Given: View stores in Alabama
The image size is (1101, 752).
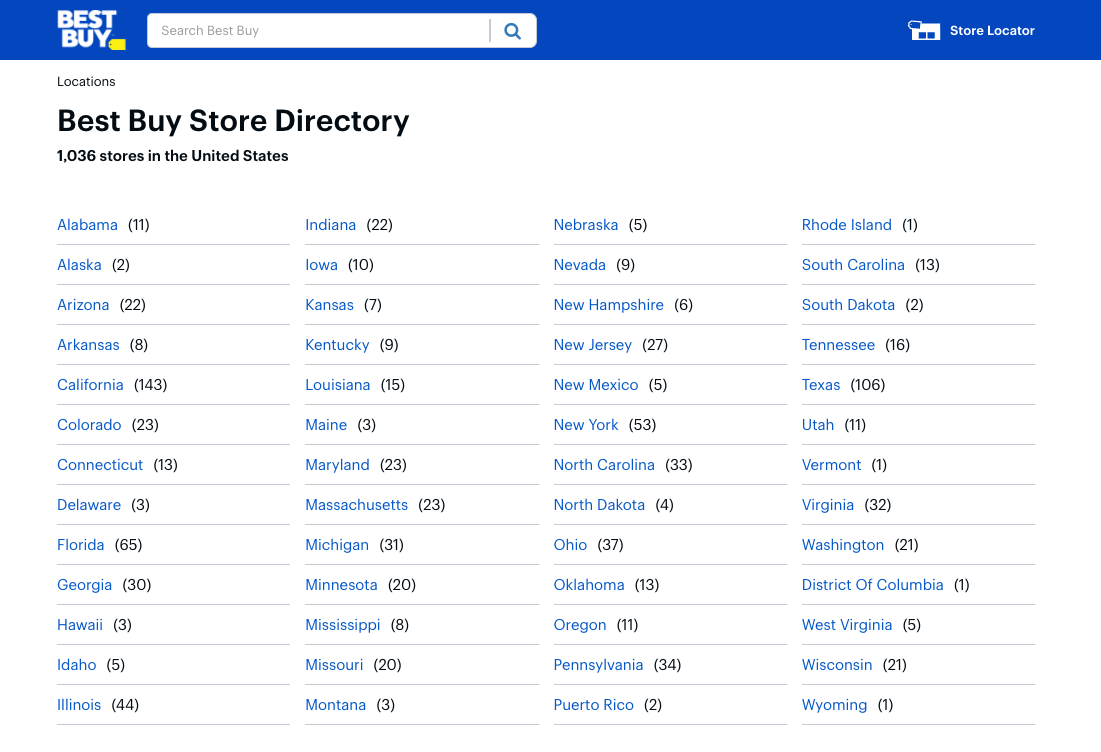Looking at the screenshot, I should 87,224.
